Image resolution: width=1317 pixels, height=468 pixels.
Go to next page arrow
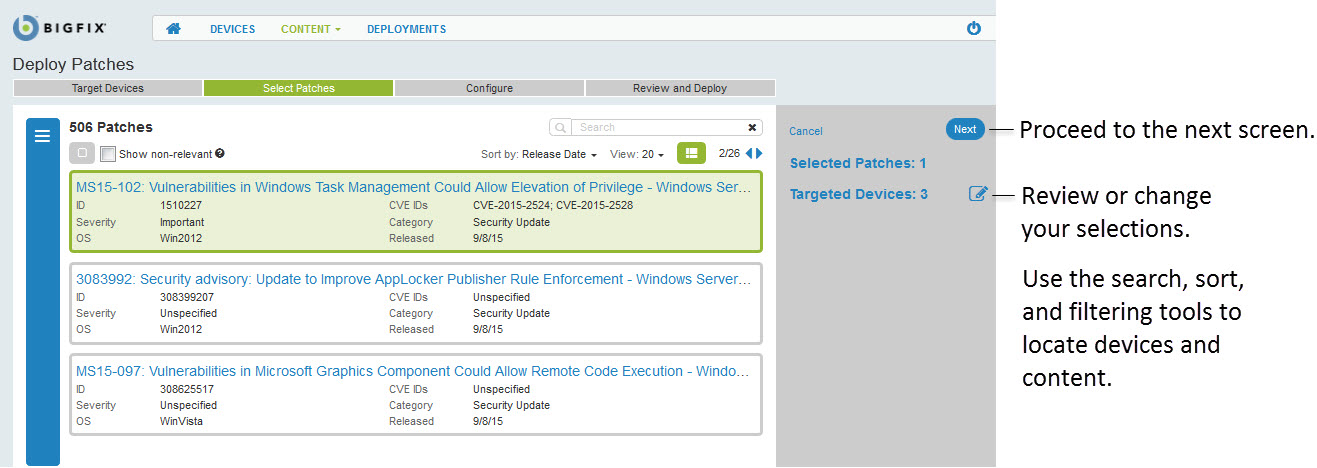[759, 153]
